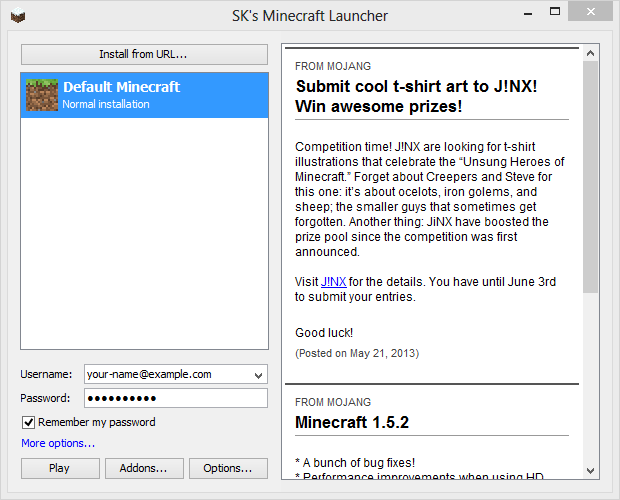Click the news panel scrollbar thumb
This screenshot has height=500, width=620.
(590, 177)
